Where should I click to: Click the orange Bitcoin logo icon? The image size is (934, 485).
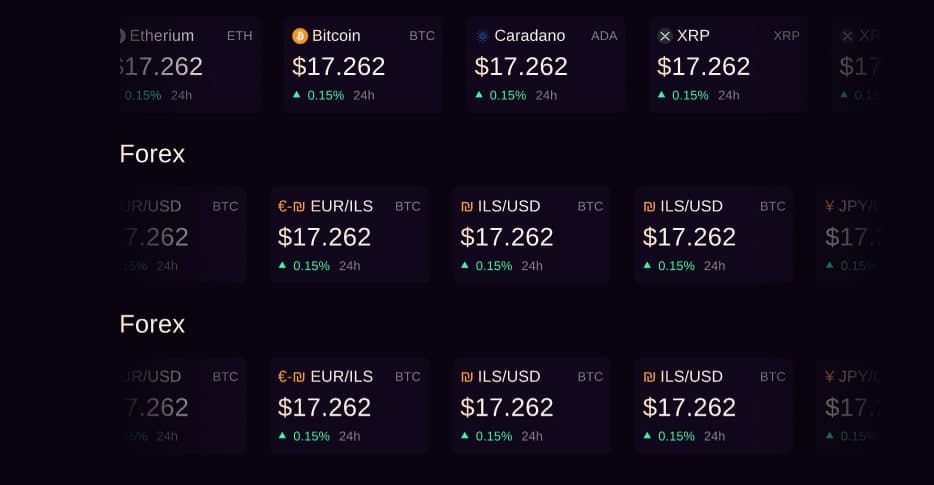click(x=300, y=36)
